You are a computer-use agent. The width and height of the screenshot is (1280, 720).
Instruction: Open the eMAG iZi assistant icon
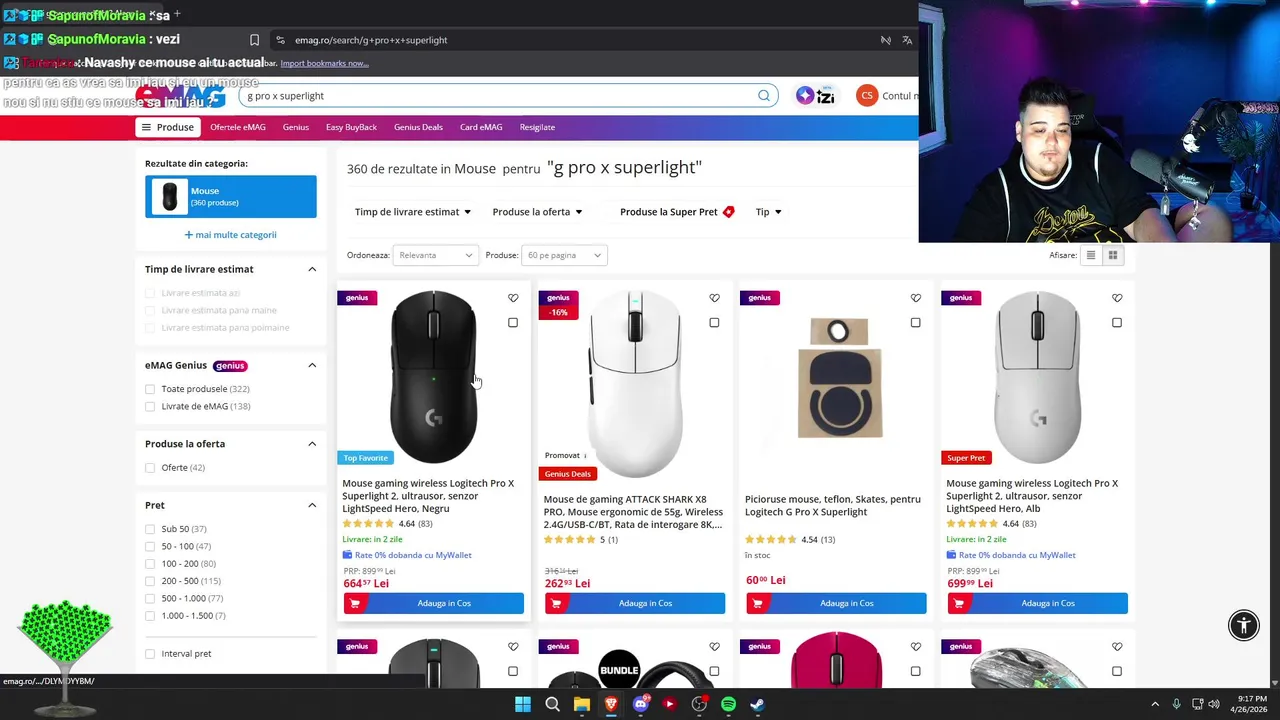[815, 96]
